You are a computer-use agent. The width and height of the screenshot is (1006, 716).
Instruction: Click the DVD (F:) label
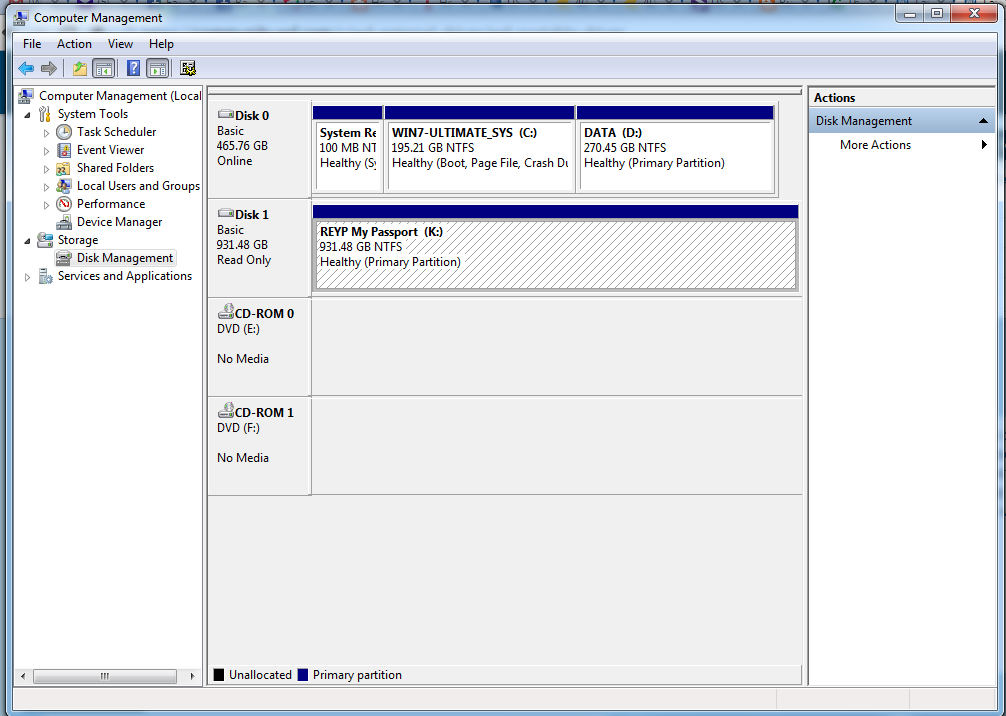[x=238, y=428]
